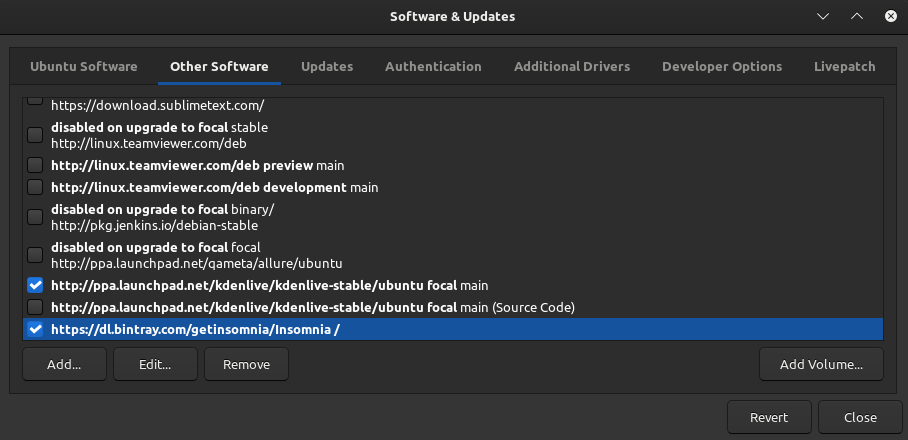Check kdenlive-stable main (Source Code) checkbox

pyautogui.click(x=35, y=306)
